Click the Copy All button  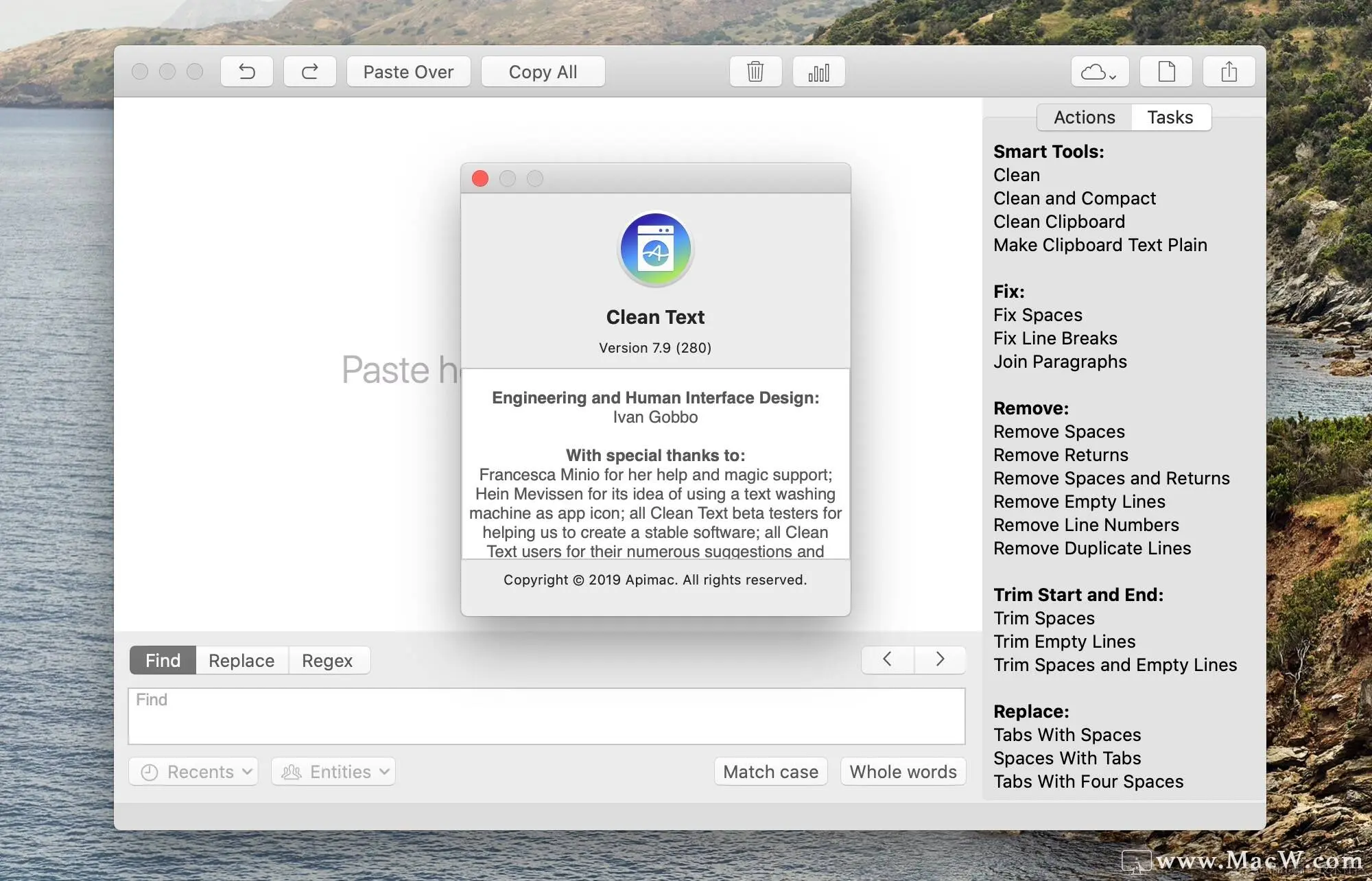(543, 71)
